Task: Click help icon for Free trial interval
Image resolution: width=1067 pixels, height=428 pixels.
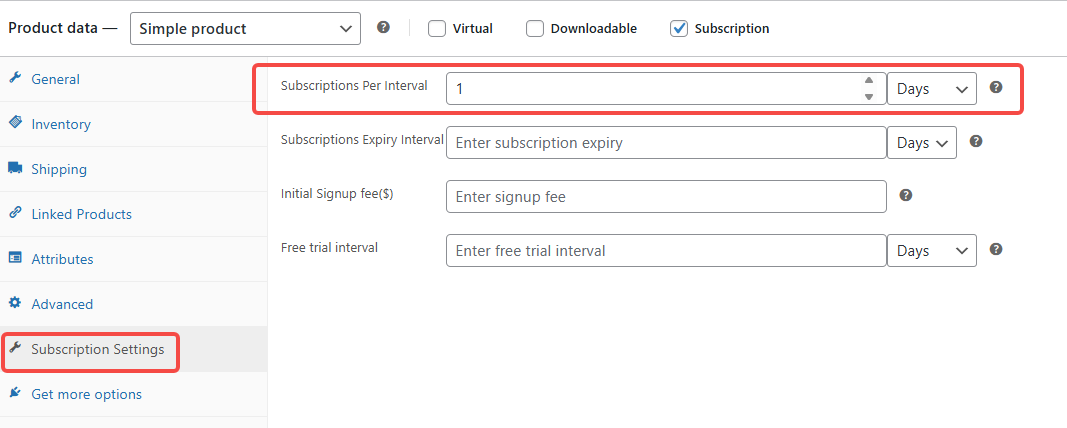Action: coord(996,250)
